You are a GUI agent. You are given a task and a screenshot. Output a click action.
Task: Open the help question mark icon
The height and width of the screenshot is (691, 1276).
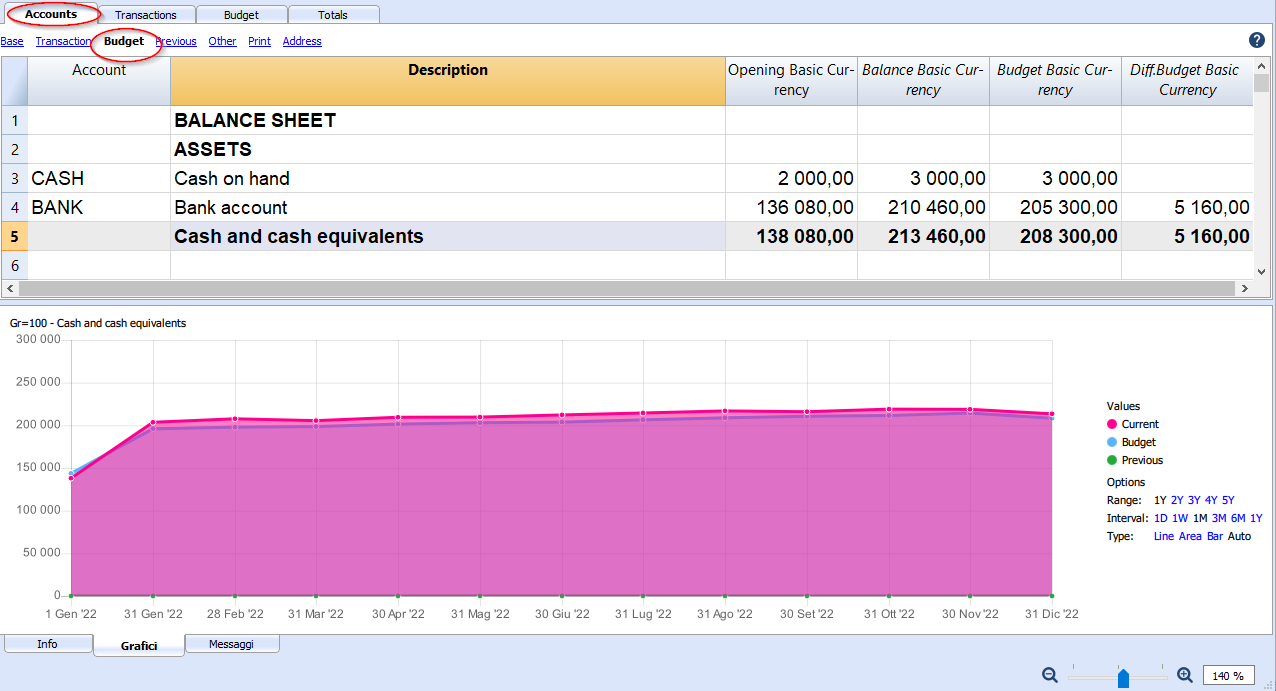1256,40
